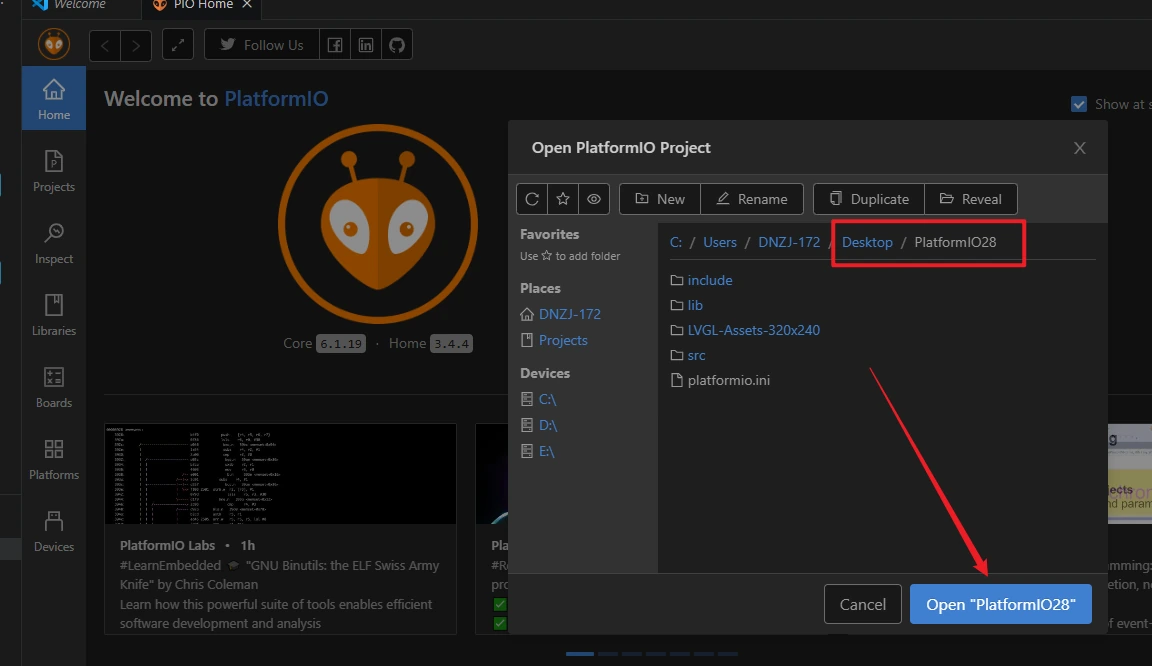Navigate to Desktop in breadcrumb path

(867, 243)
